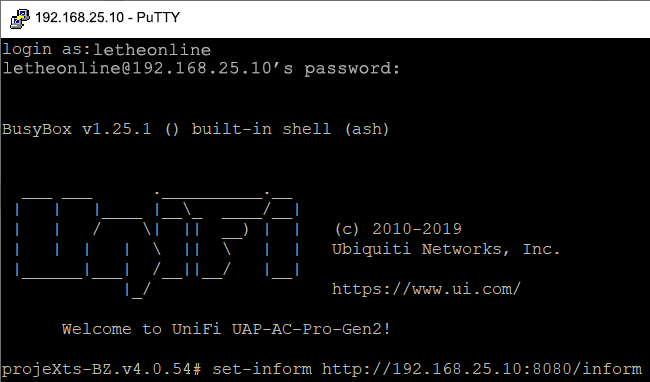
Task: Click the 'projeXts-BZ.v4.0.54#' shell prompt
Action: tap(102, 369)
